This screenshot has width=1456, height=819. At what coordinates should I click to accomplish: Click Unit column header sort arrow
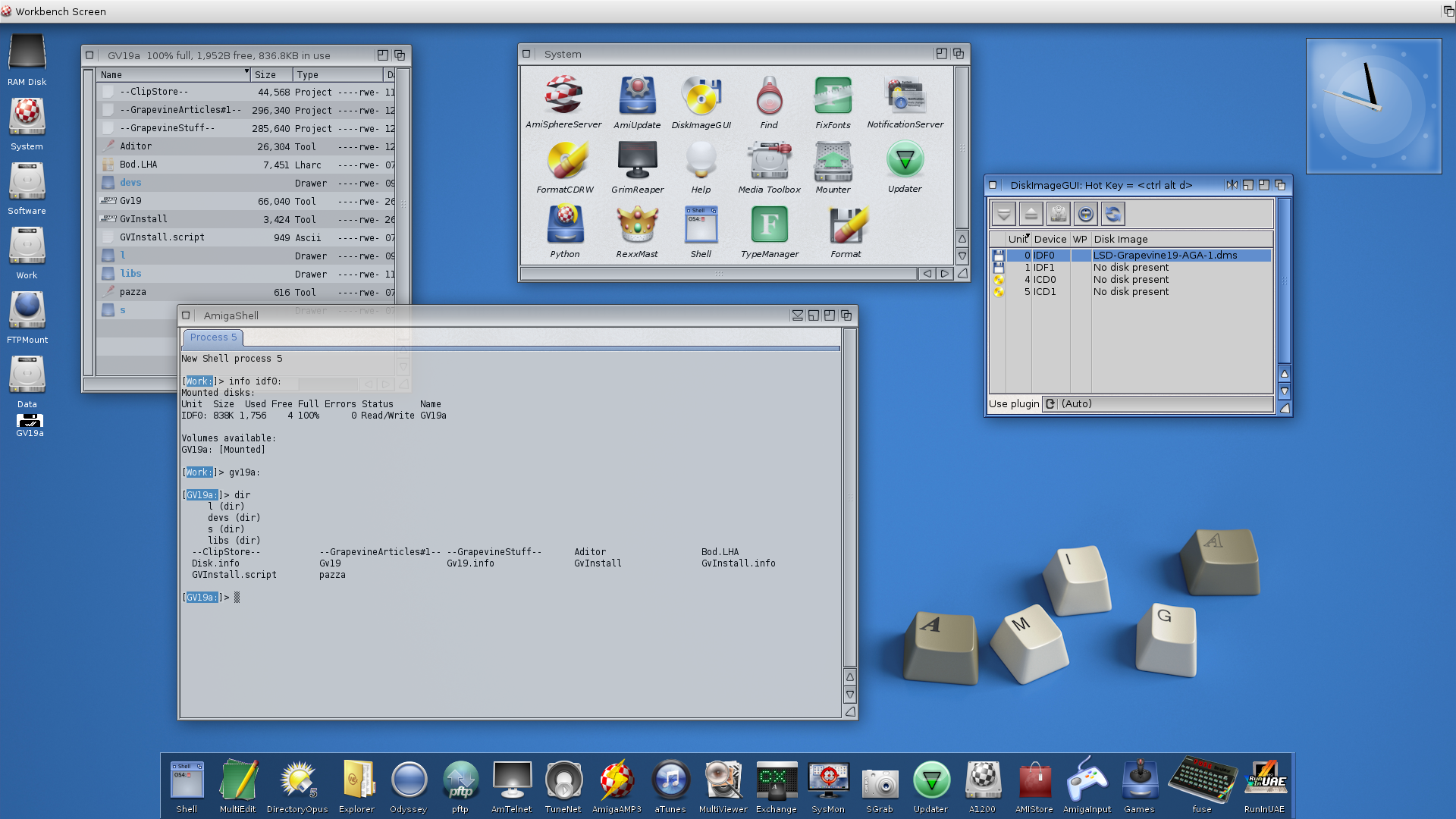[1028, 237]
